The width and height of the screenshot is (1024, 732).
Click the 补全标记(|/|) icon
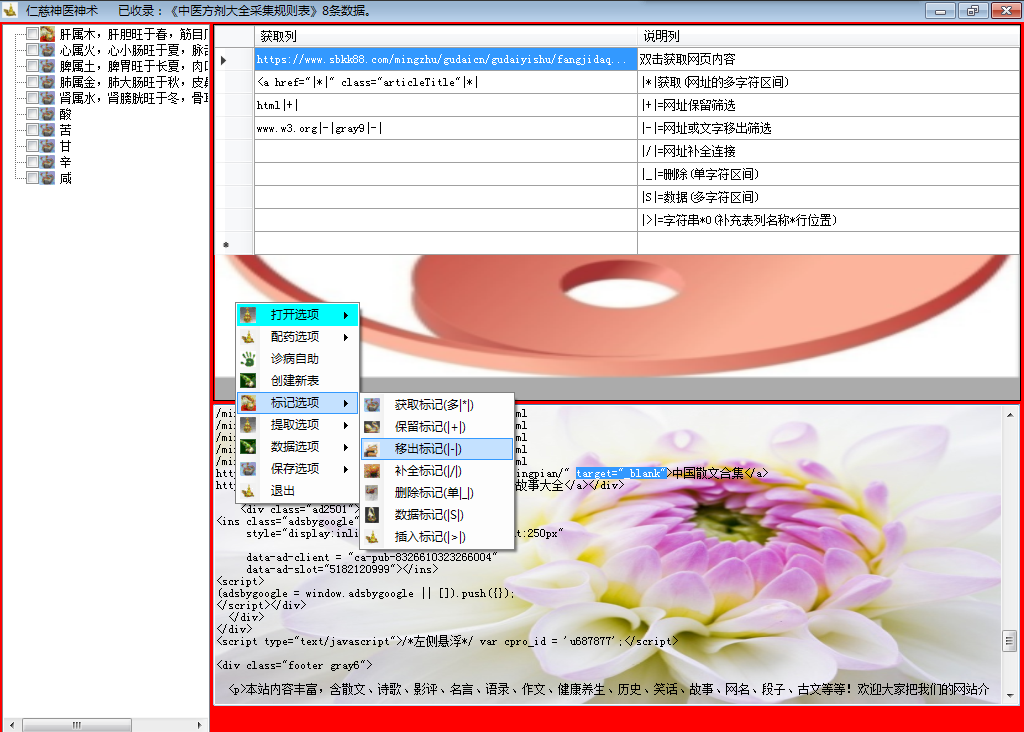372,471
